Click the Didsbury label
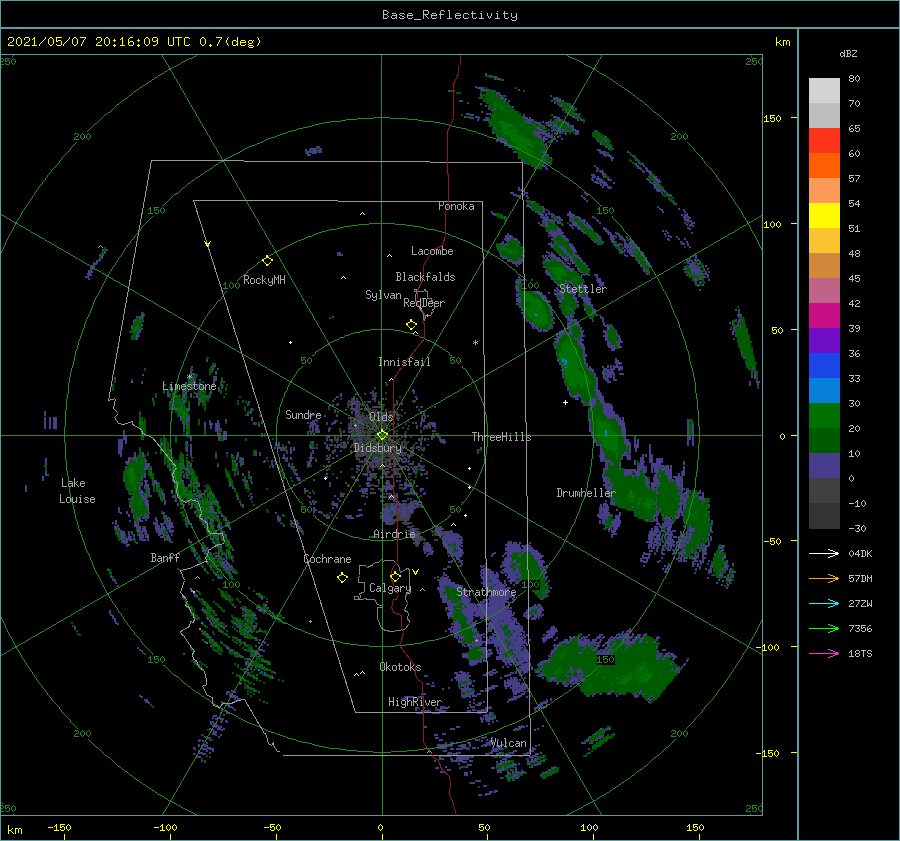This screenshot has height=841, width=900. (378, 448)
